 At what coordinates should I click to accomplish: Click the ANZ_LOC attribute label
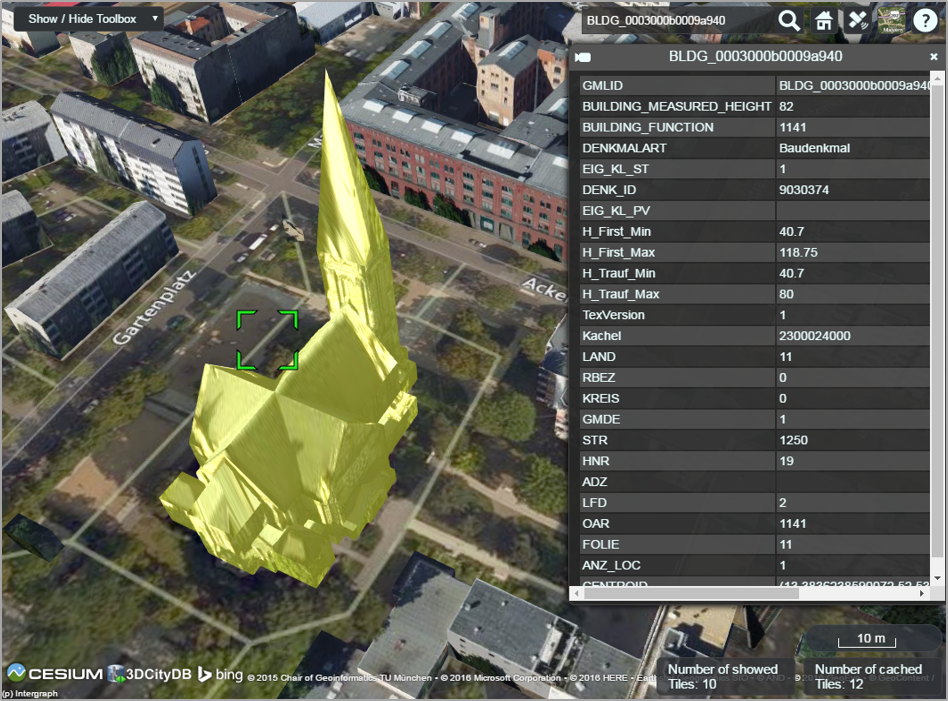[x=611, y=566]
